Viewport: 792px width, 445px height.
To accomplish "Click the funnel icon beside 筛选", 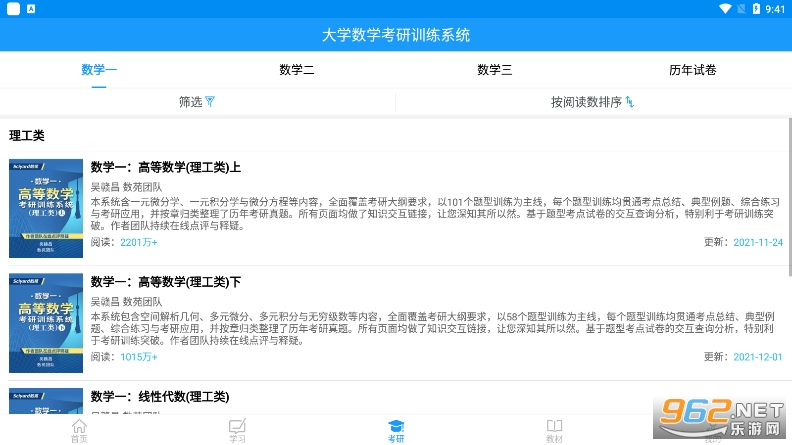I will point(210,102).
